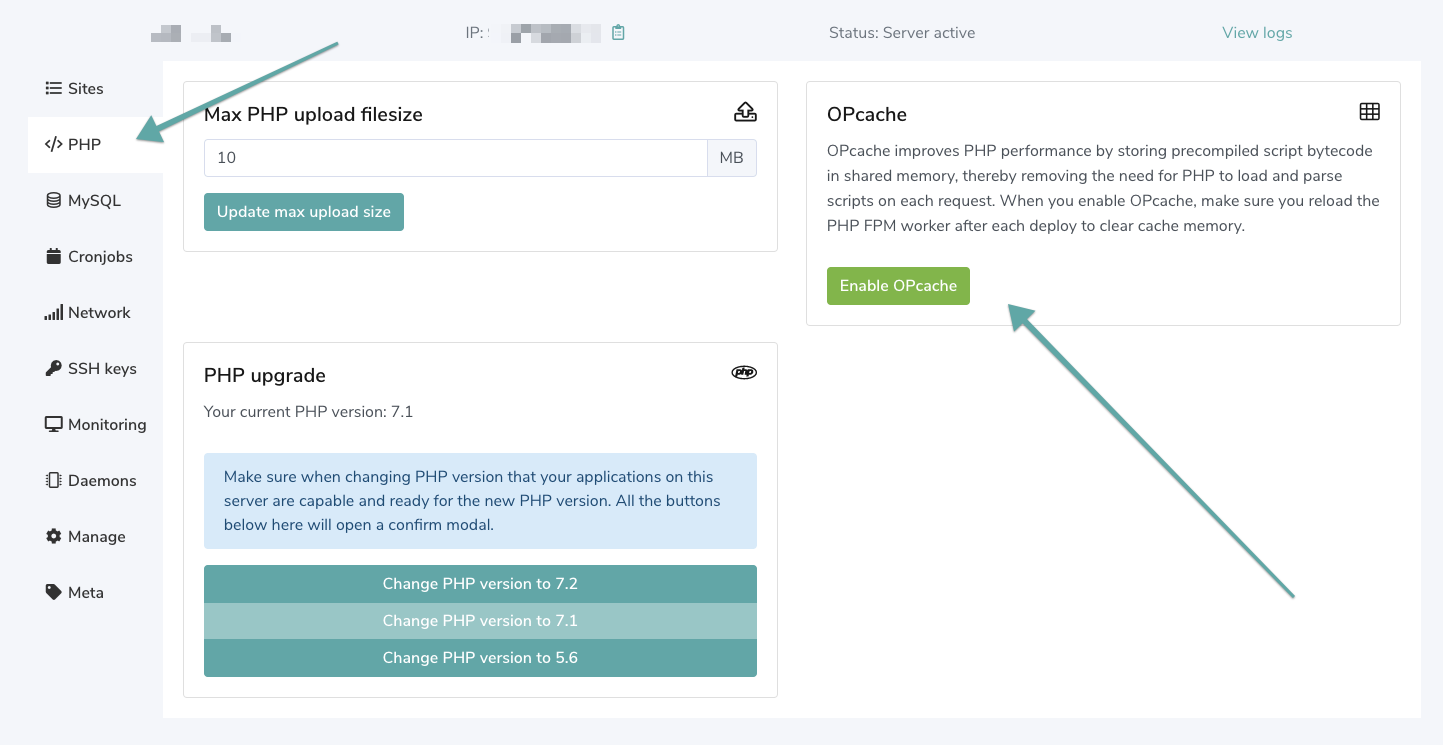
Task: Open the Monitoring section
Action: [x=96, y=424]
